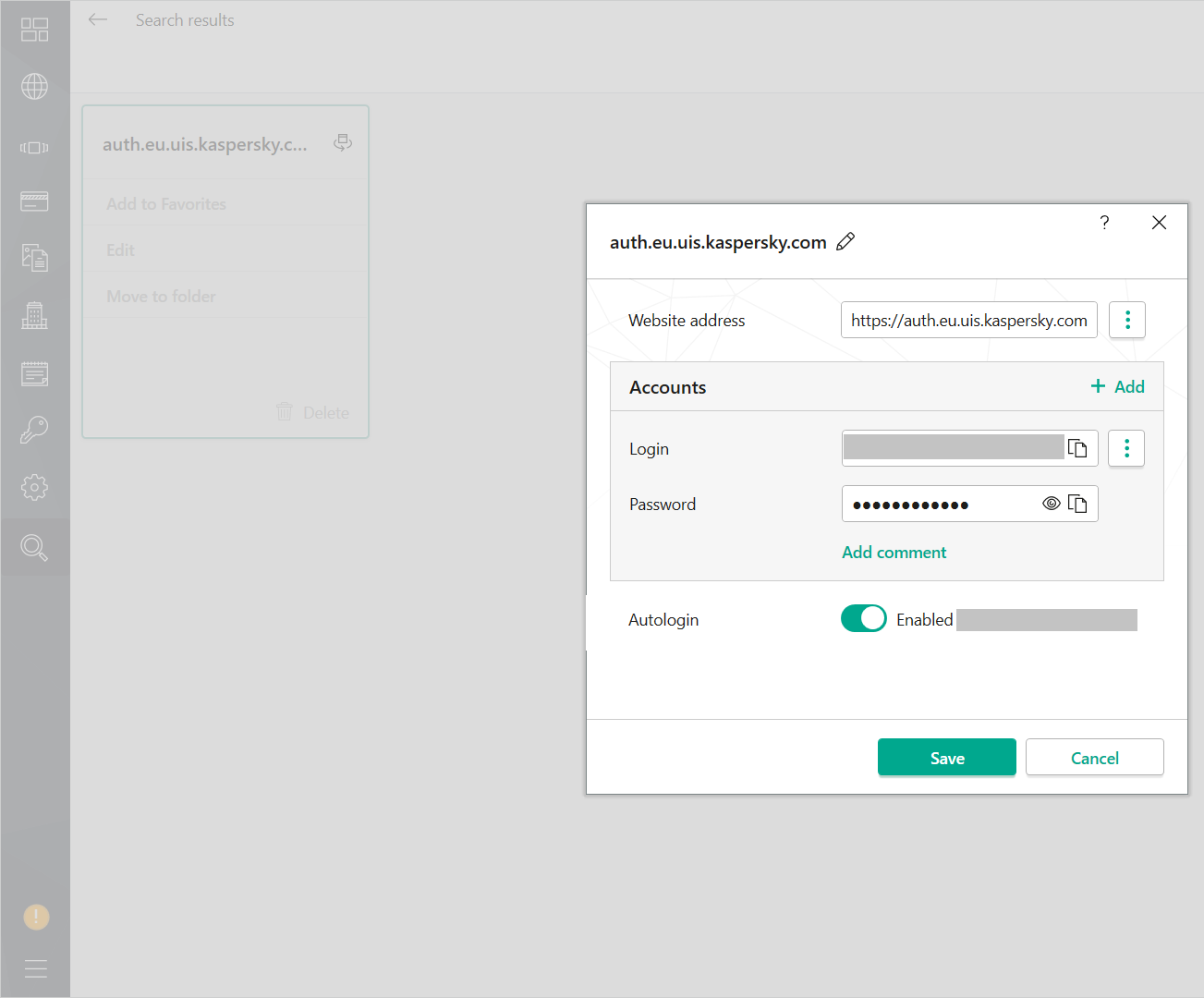Edit entry name with the pencil icon
The image size is (1204, 998).
point(845,242)
